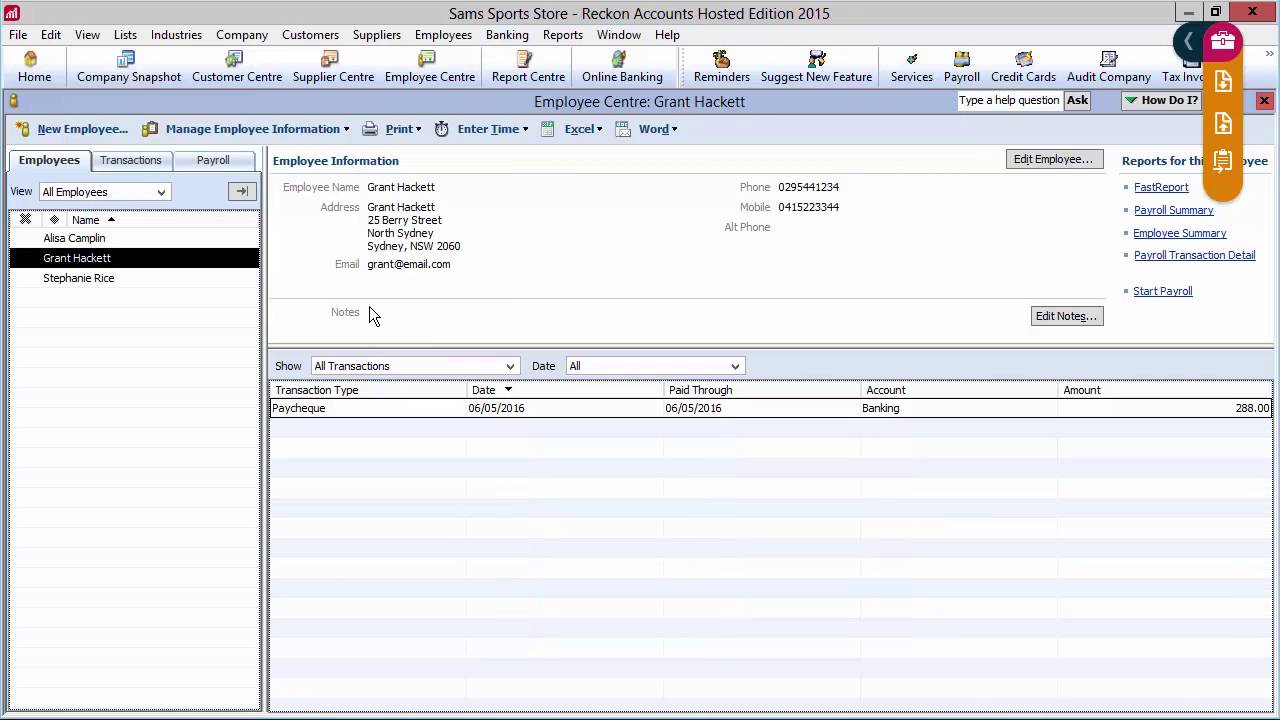This screenshot has width=1280, height=720.
Task: Click the Supplier Centre toolbar icon
Action: [x=333, y=67]
